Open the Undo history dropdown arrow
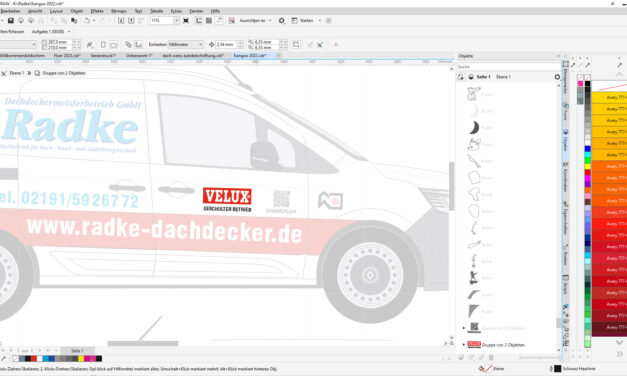 click(x=94, y=20)
